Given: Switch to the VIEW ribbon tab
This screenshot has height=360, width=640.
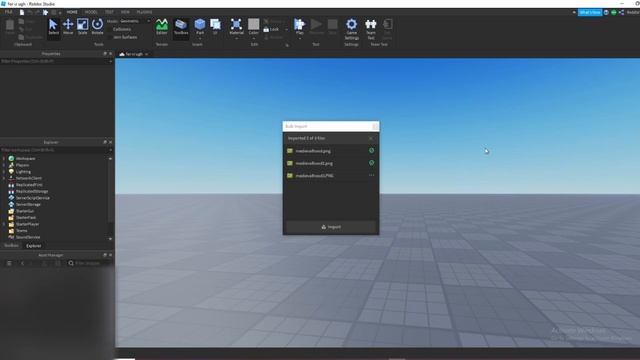Looking at the screenshot, I should [125, 12].
